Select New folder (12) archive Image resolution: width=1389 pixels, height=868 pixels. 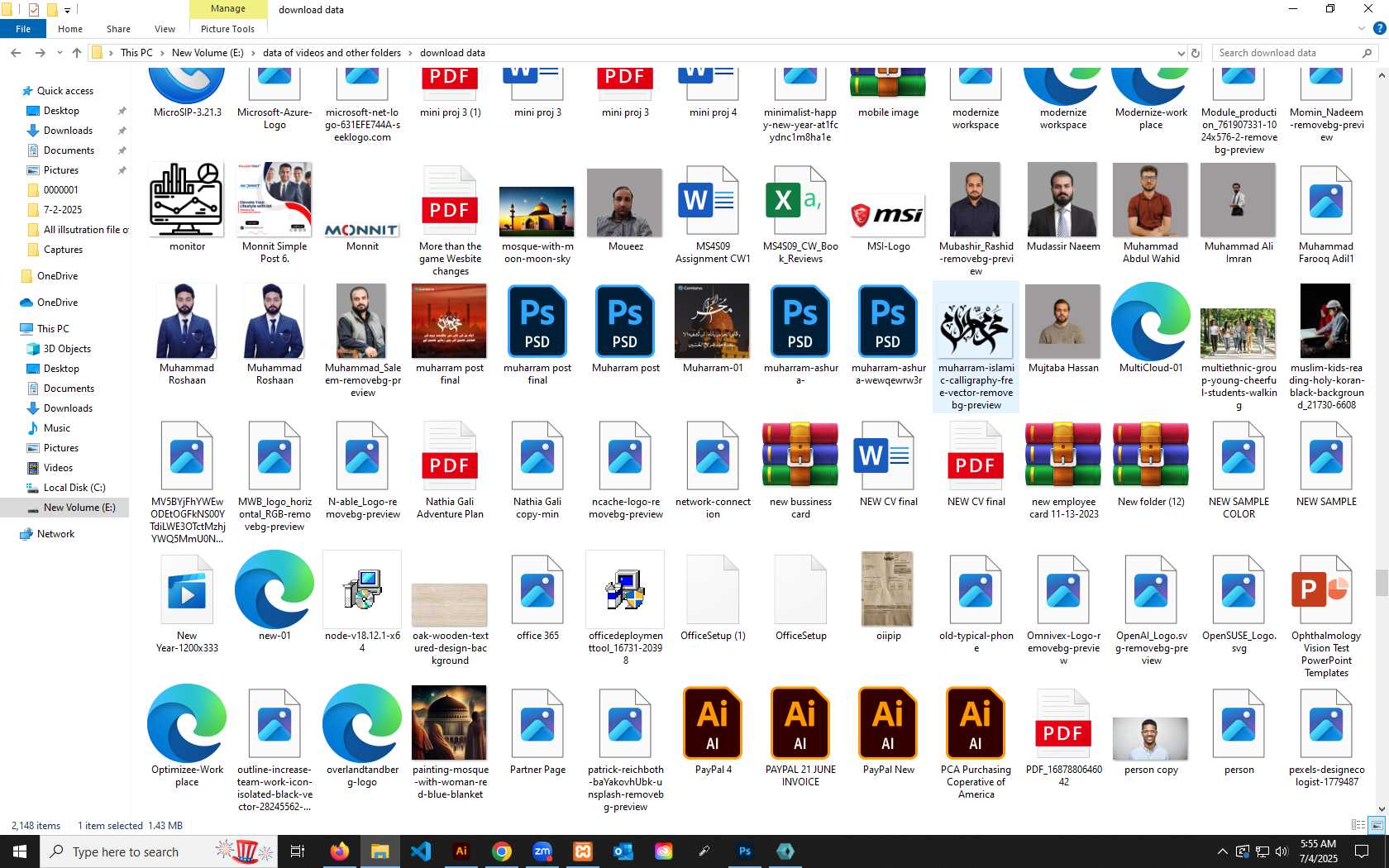click(x=1151, y=455)
